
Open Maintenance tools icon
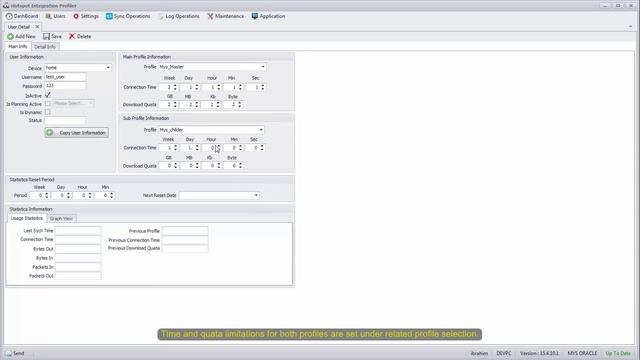click(x=210, y=16)
